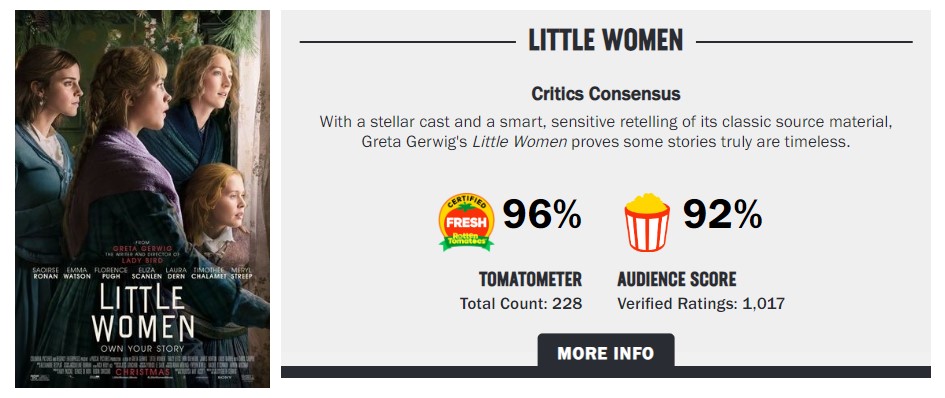Click the Critics Consensus heading
The width and height of the screenshot is (945, 398).
[x=606, y=94]
